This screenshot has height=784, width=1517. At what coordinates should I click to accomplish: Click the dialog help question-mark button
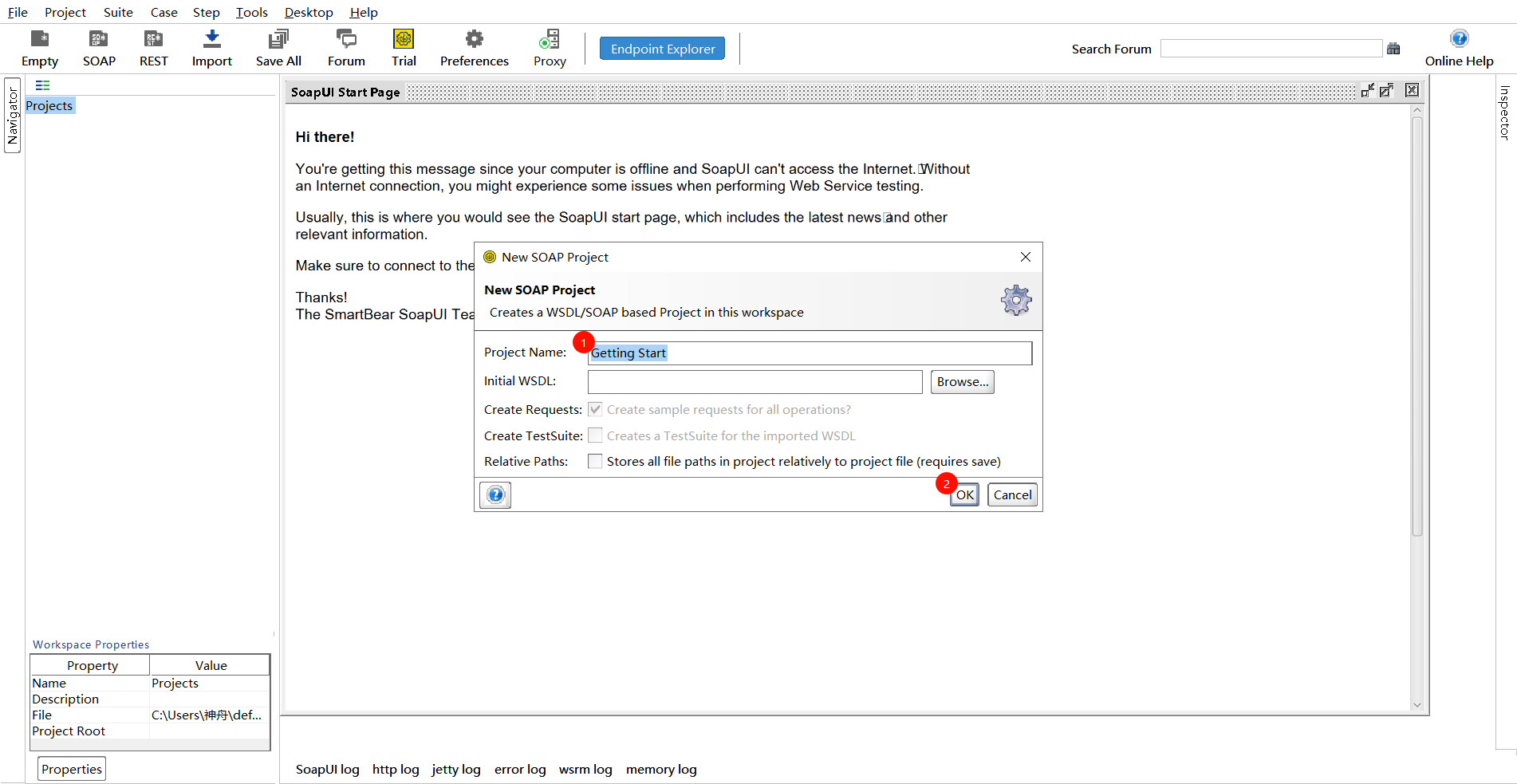(495, 494)
